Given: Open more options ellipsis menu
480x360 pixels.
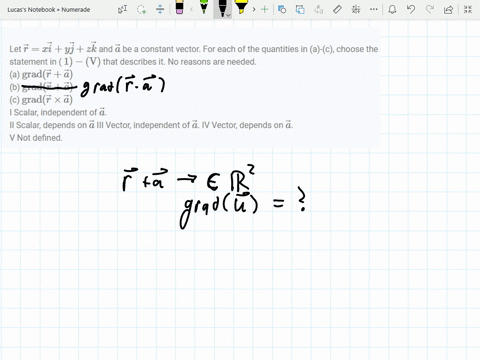Looking at the screenshot, I should (374, 9).
